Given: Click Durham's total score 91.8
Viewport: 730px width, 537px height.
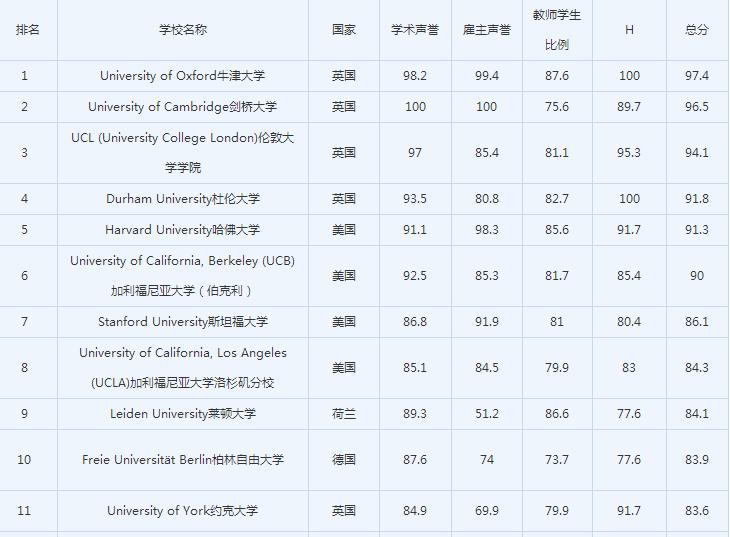Looking at the screenshot, I should (697, 199).
